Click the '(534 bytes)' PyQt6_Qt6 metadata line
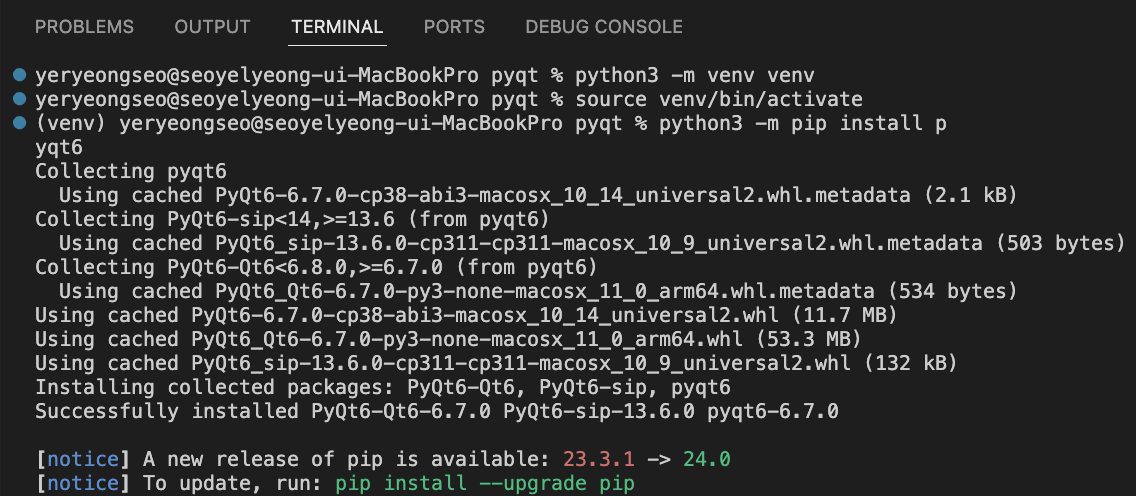Screen dimensions: 1136x496 [538, 292]
